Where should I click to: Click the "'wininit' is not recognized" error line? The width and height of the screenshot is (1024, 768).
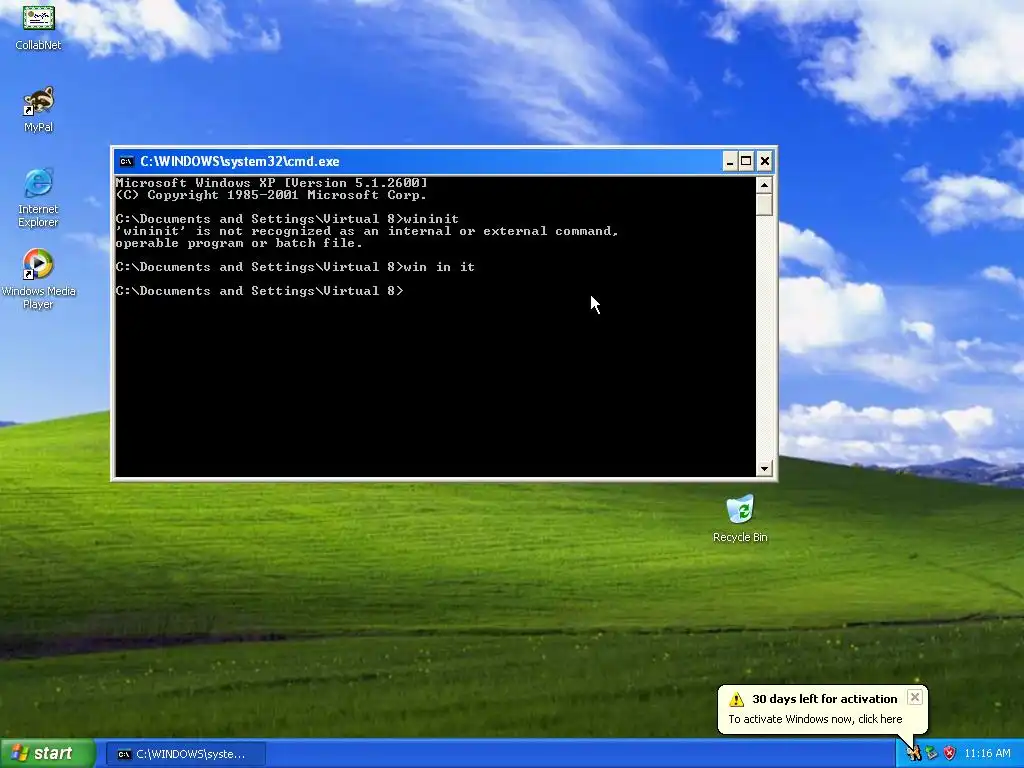[x=367, y=231]
